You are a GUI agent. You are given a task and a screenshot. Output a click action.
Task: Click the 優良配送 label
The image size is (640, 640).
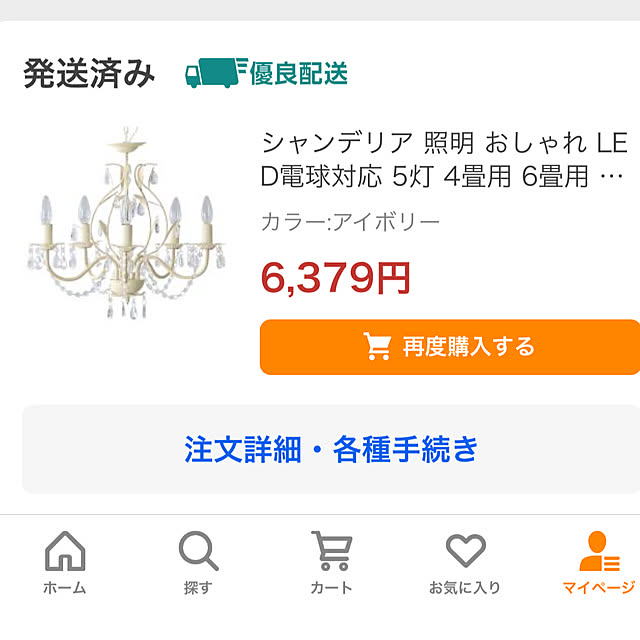[299, 73]
